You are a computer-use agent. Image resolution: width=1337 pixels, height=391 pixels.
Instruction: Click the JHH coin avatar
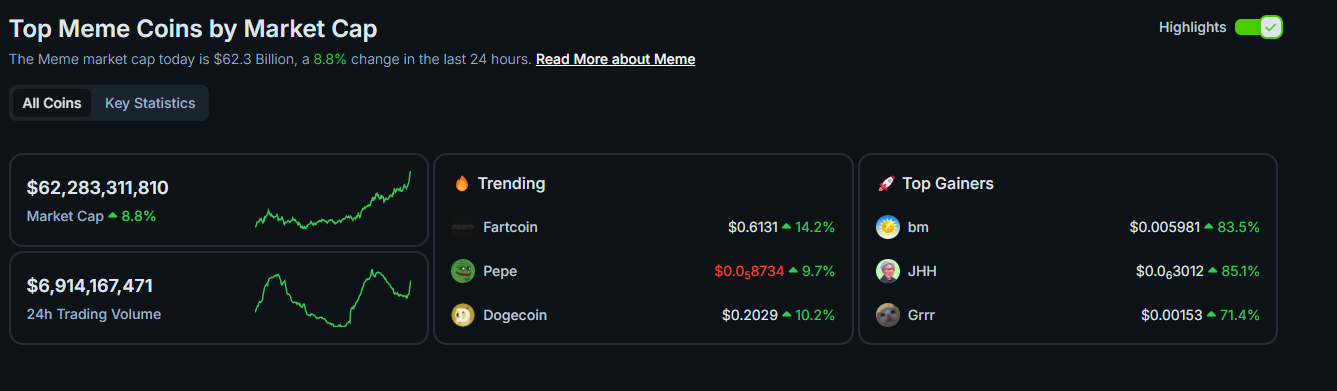click(x=888, y=271)
